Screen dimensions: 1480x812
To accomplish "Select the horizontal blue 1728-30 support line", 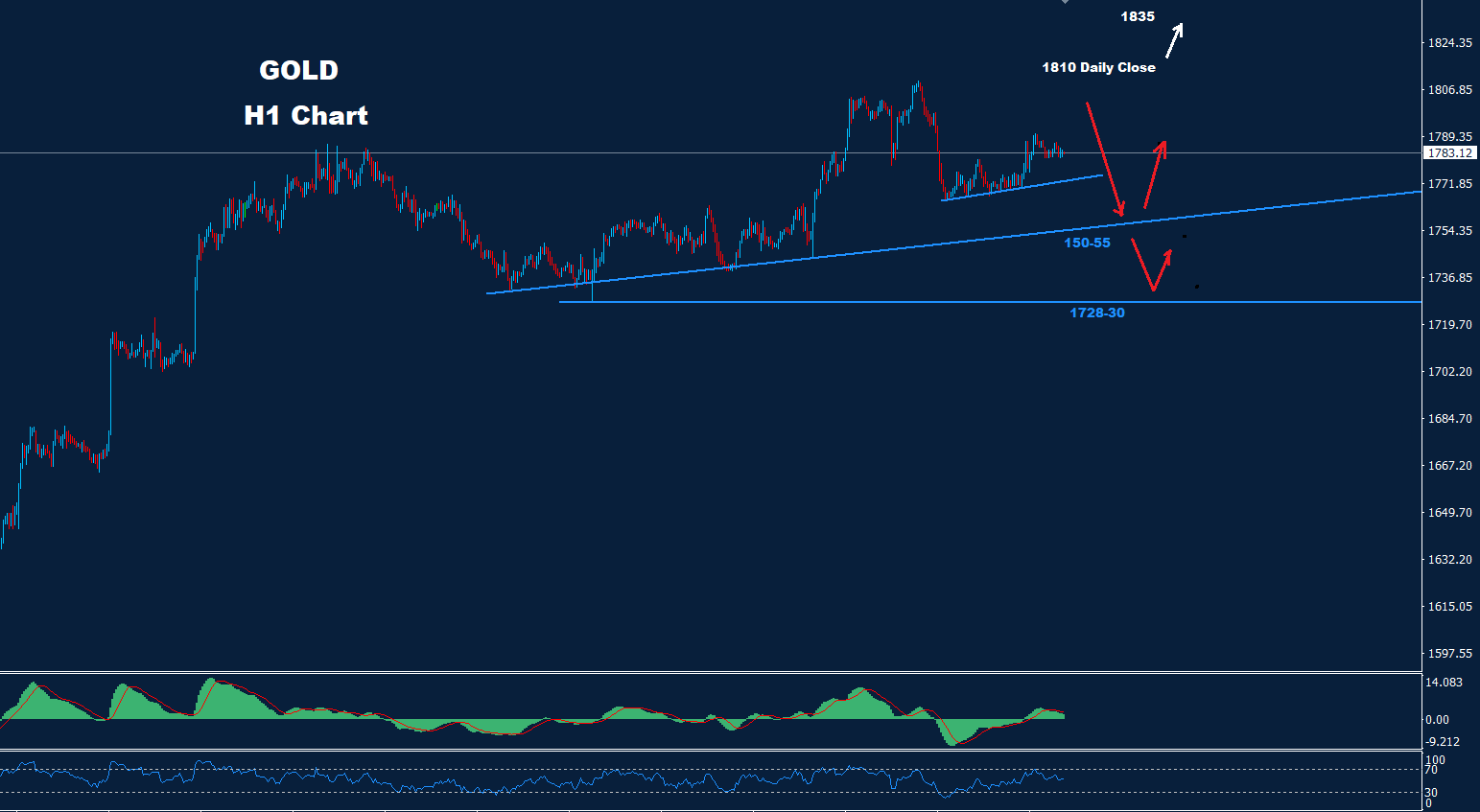I will tap(863, 302).
